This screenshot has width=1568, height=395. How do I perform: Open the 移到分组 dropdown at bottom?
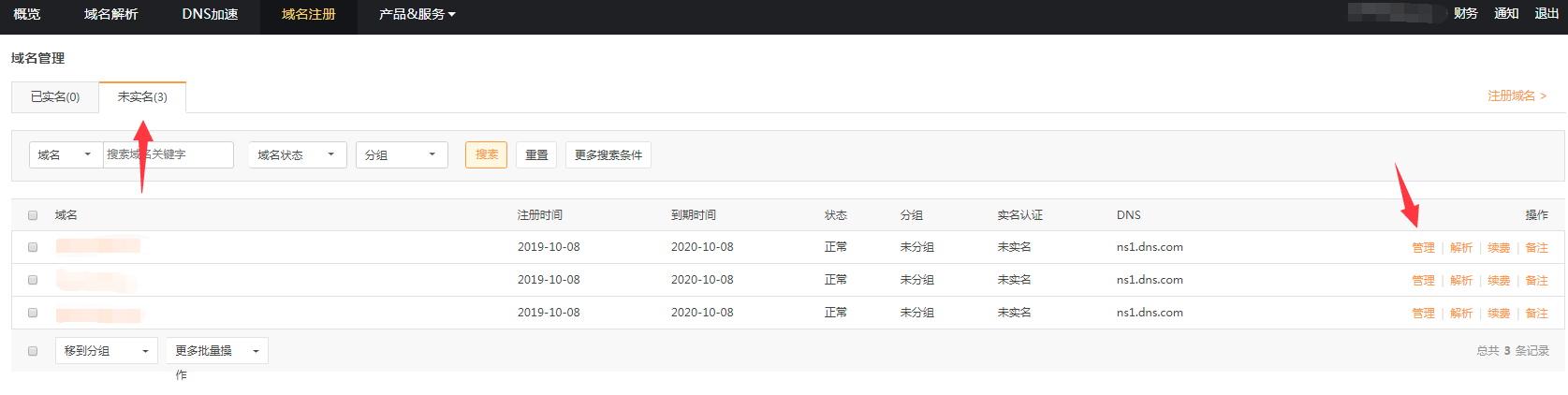[x=107, y=351]
